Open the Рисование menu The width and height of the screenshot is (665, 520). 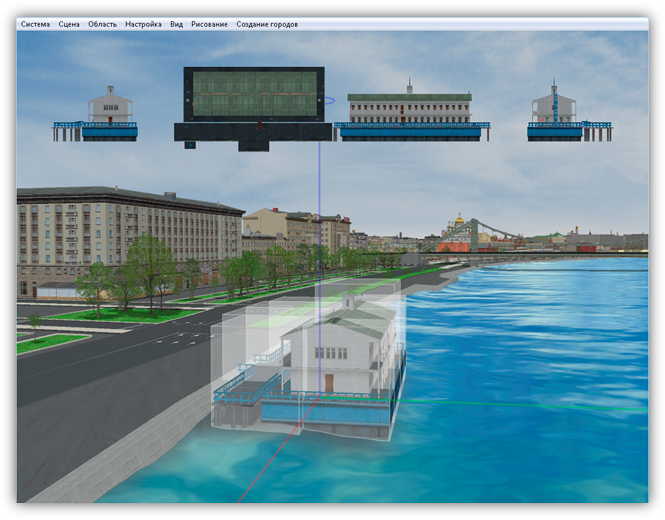[x=209, y=24]
